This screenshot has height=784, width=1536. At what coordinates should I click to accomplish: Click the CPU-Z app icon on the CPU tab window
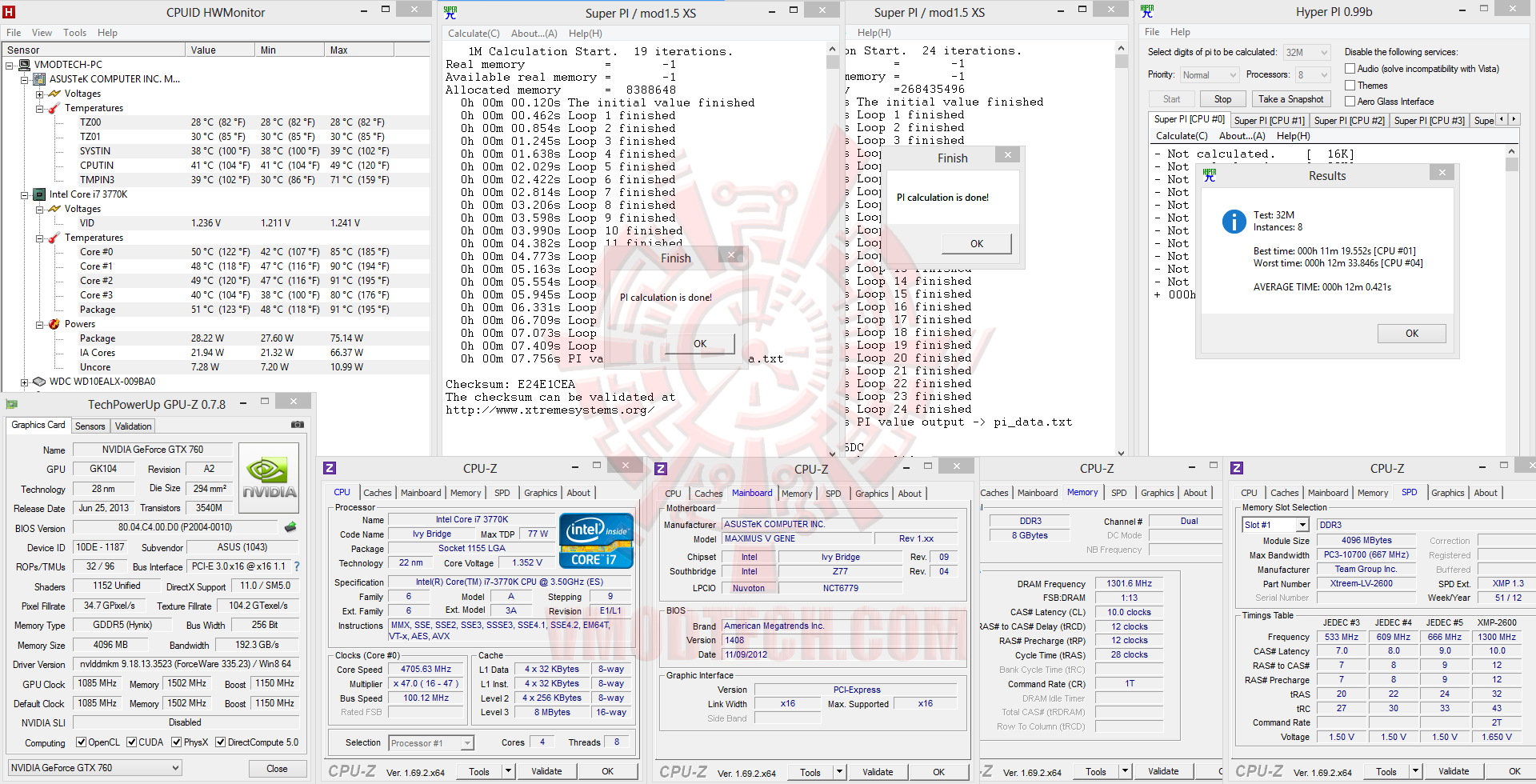330,469
